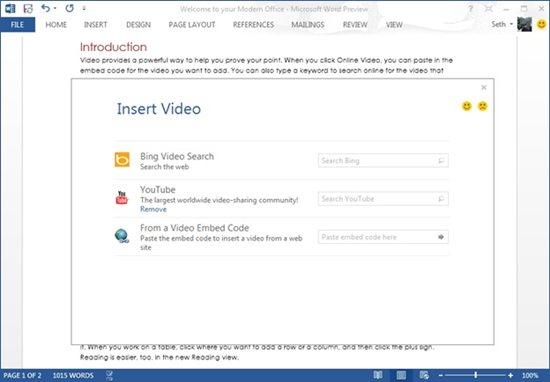
Task: Click the zoom slider handle
Action: [x=476, y=376]
